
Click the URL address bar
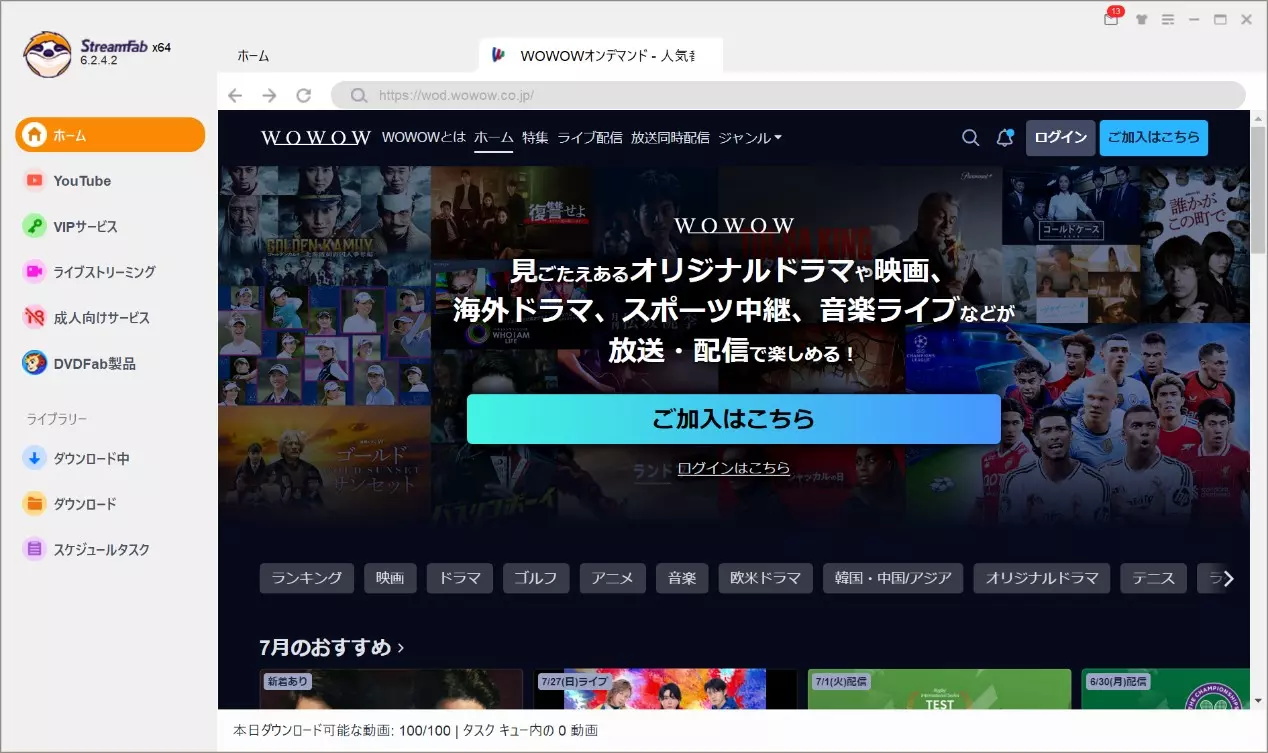(788, 95)
